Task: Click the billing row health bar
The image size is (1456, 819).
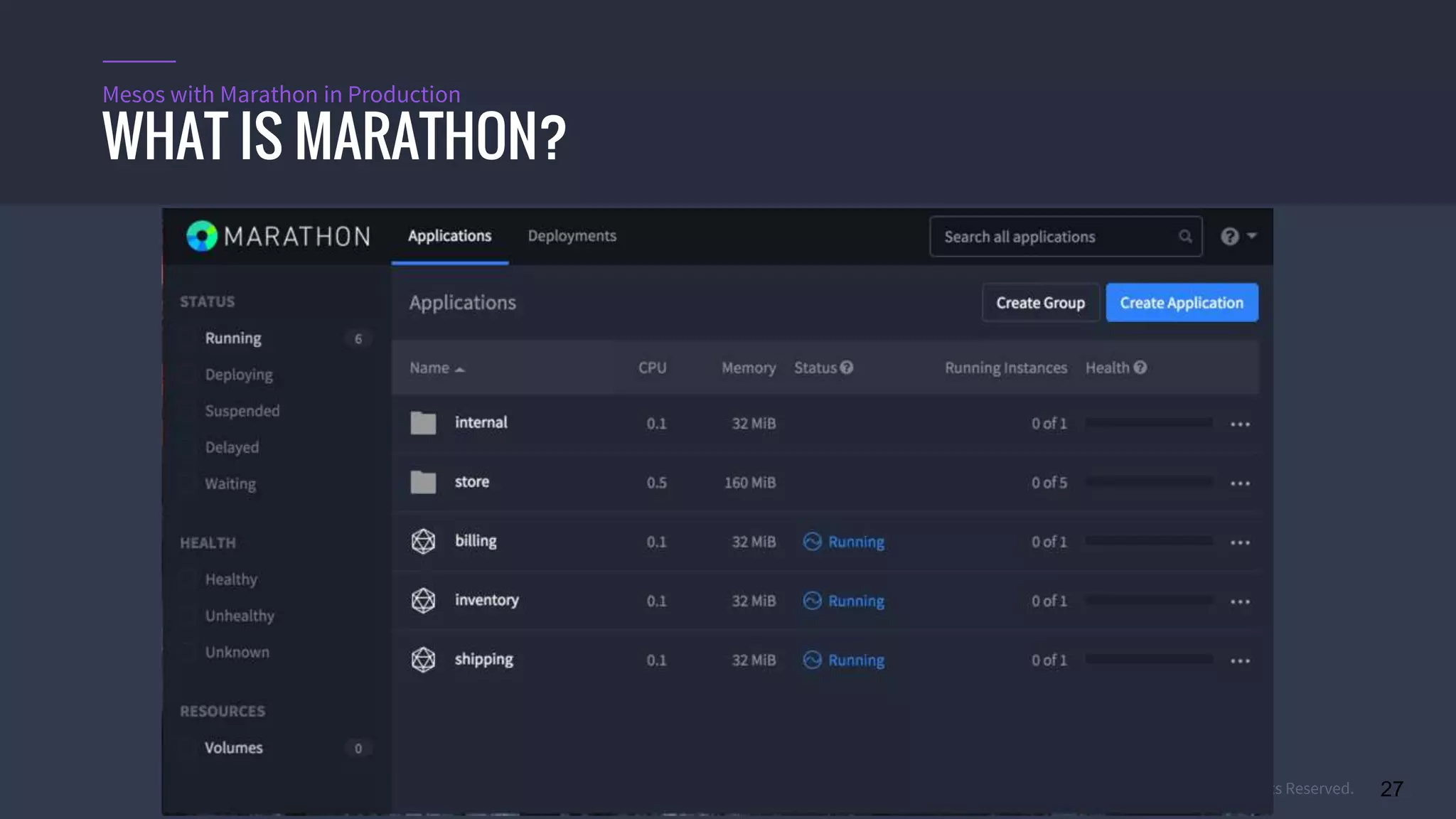Action: click(x=1149, y=541)
